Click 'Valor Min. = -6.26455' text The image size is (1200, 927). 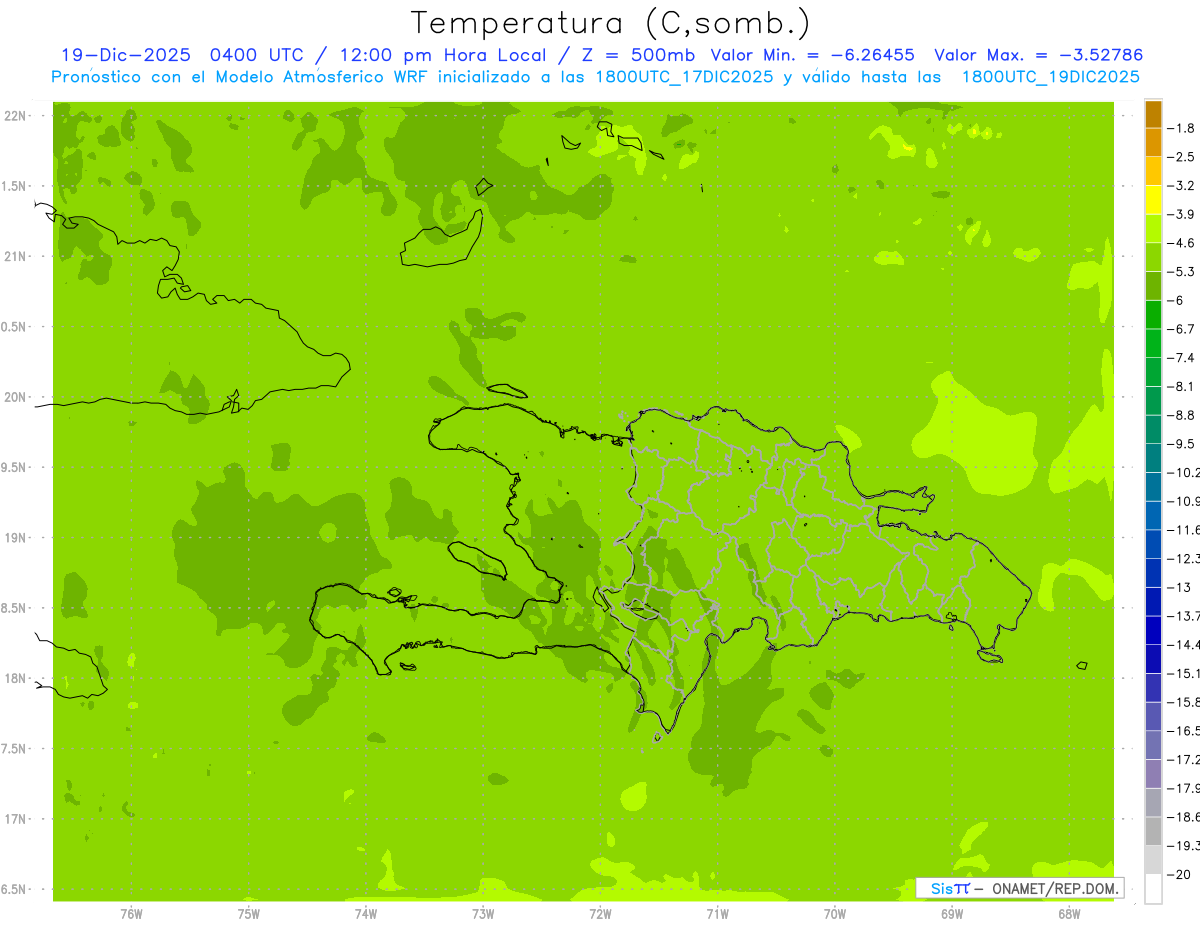[812, 55]
